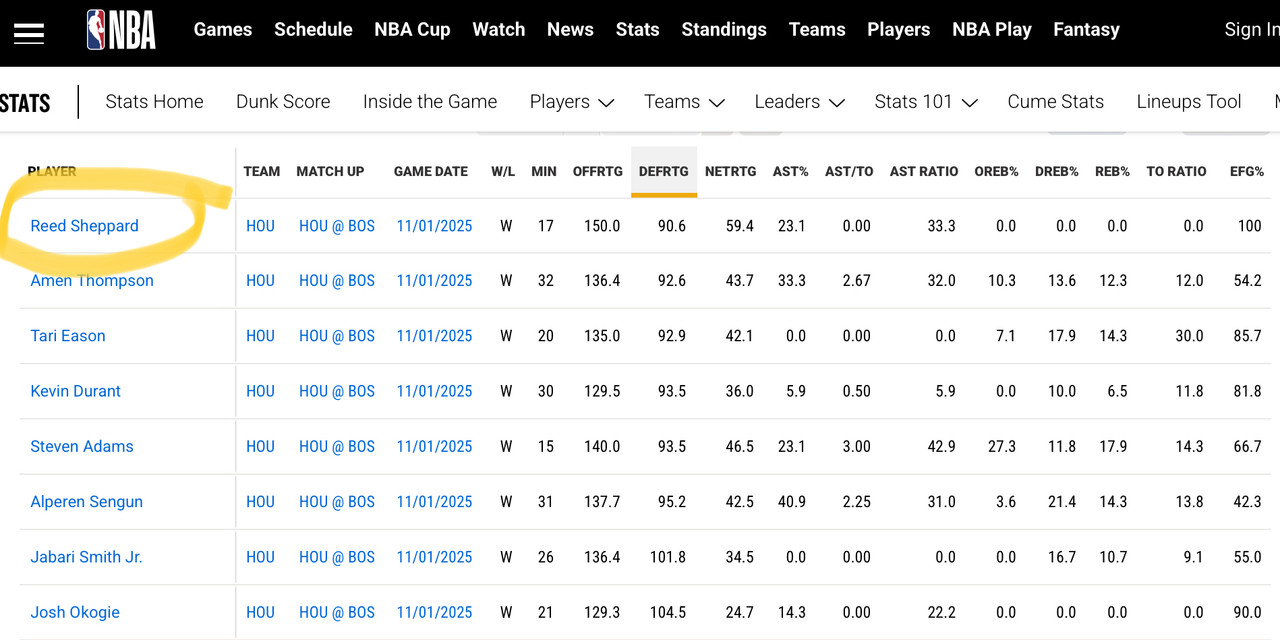1280x640 pixels.
Task: Expand Players dropdown in stats subnav
Action: coord(571,102)
